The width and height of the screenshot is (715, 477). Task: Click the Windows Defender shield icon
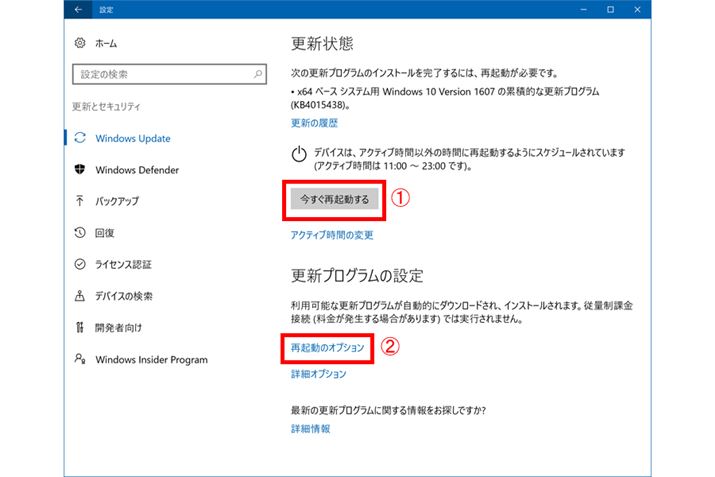coord(80,170)
